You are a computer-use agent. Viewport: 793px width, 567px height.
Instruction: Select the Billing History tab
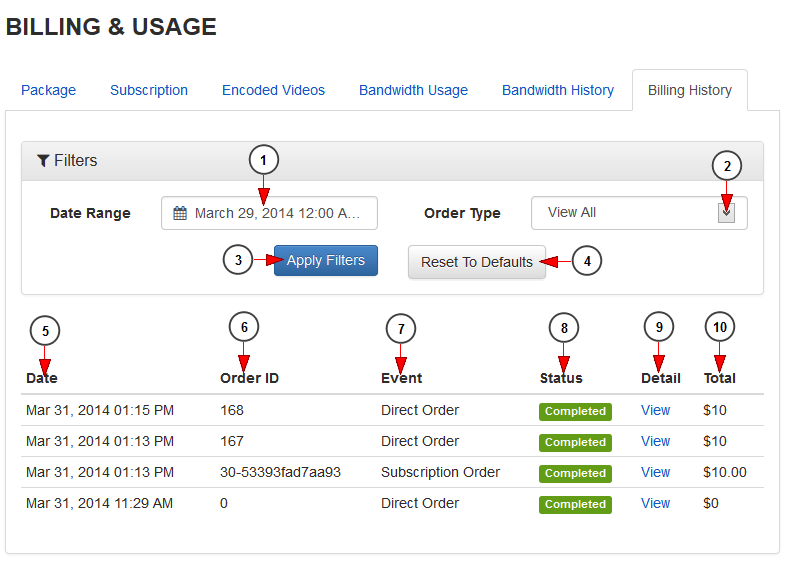(x=690, y=90)
